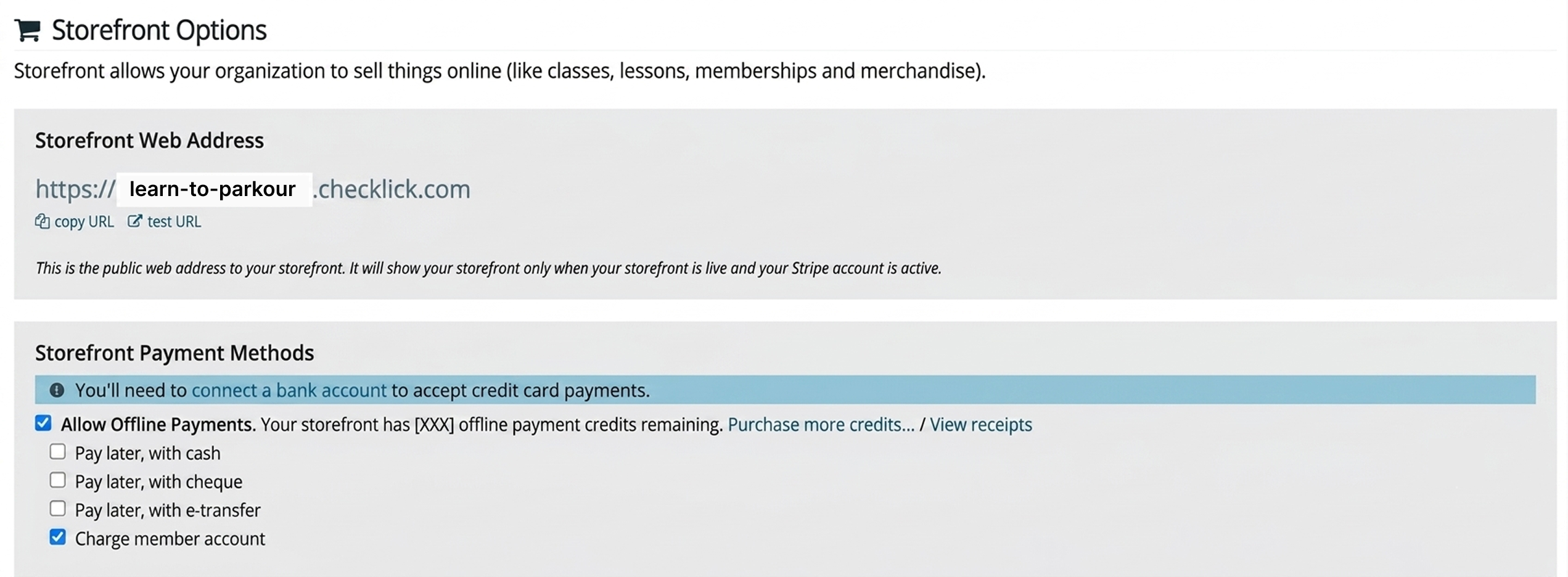Enable Pay later, with e-transfer

tap(57, 509)
